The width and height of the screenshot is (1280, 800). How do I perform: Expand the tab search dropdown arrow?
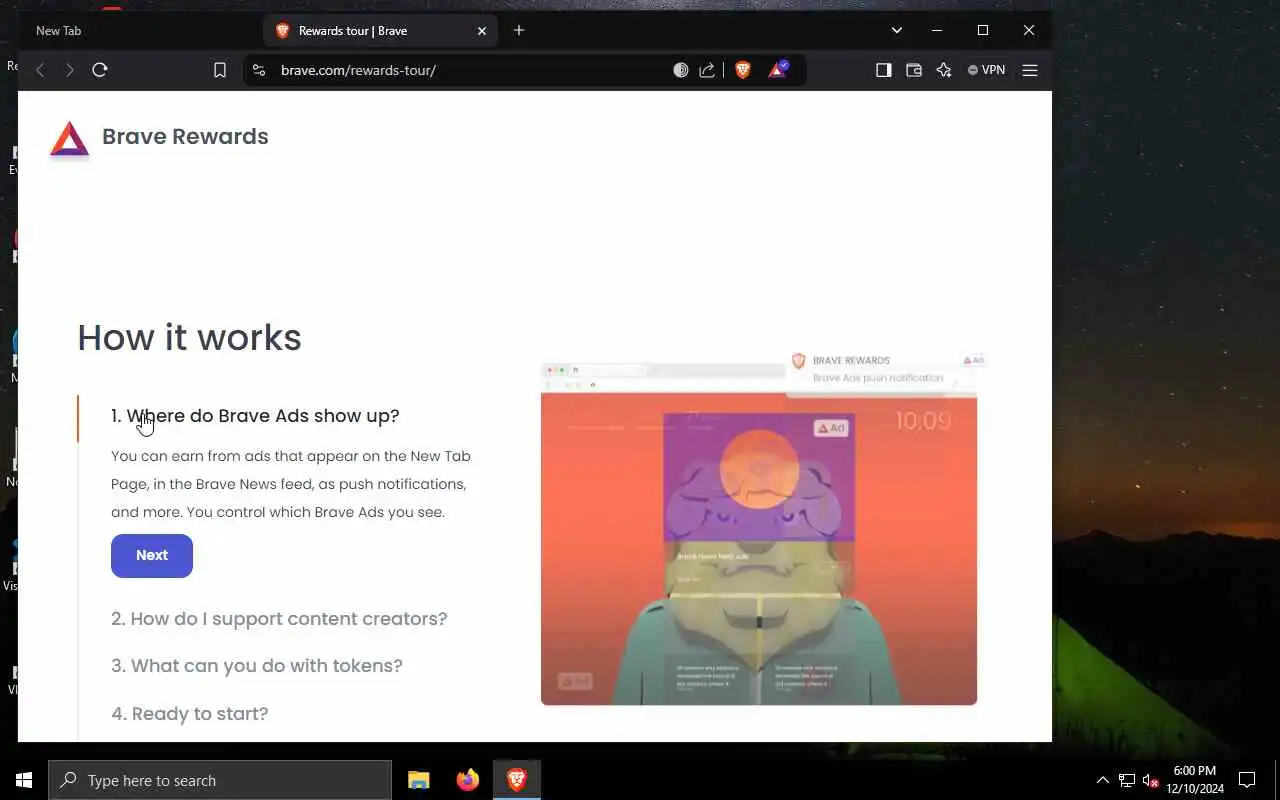point(897,31)
